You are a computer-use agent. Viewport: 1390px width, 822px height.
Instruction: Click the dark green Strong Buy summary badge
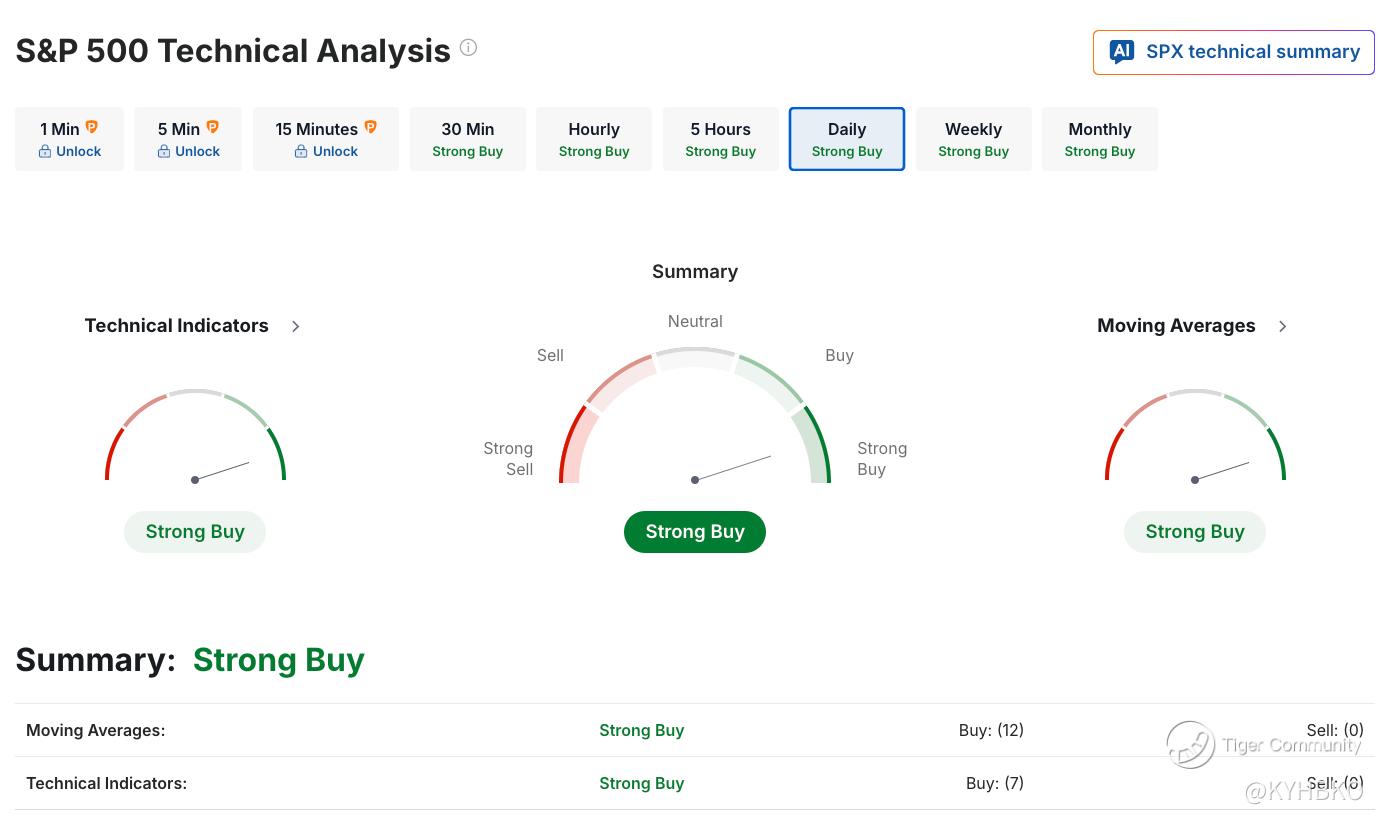tap(695, 532)
